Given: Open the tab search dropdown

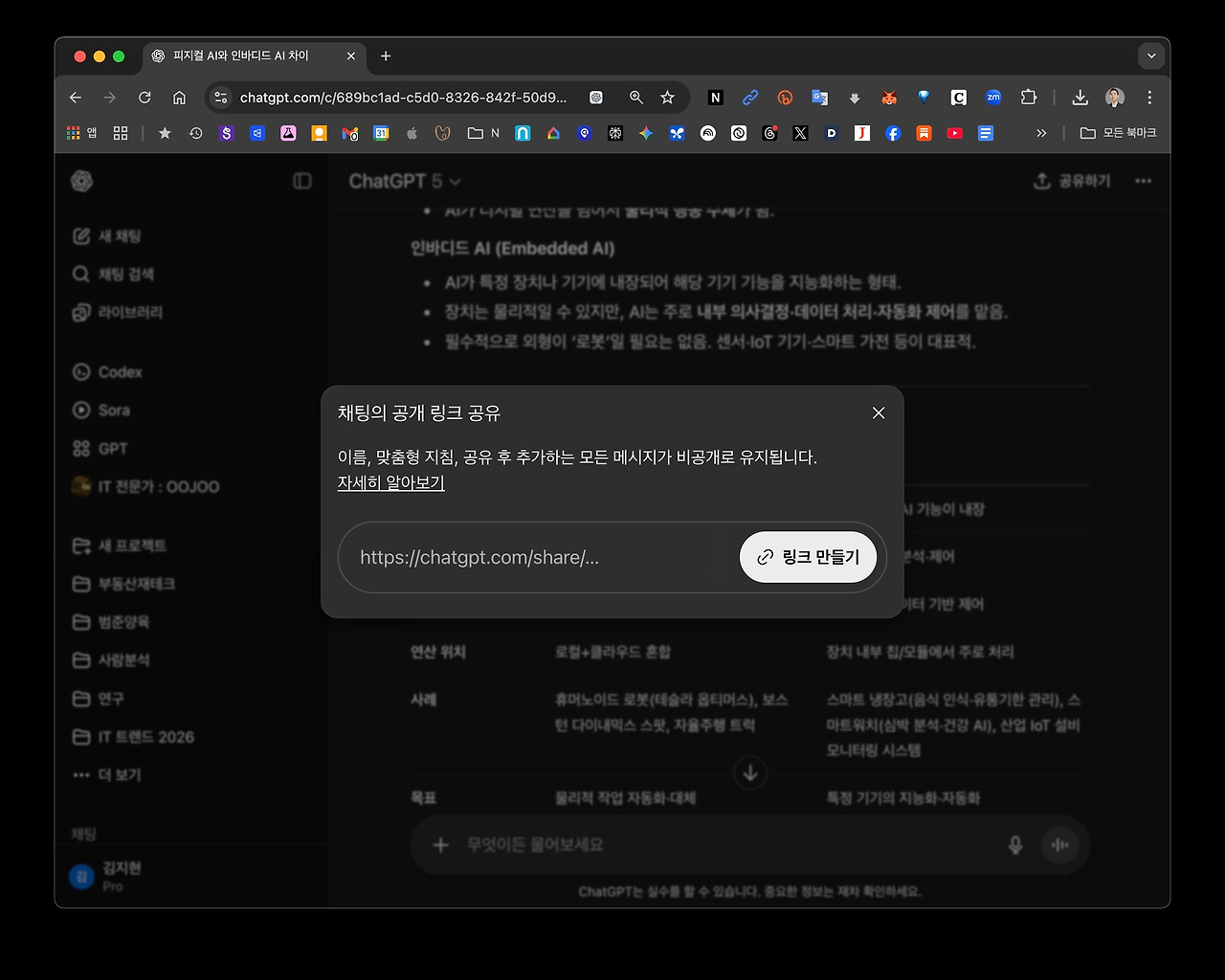Looking at the screenshot, I should click(x=1151, y=56).
